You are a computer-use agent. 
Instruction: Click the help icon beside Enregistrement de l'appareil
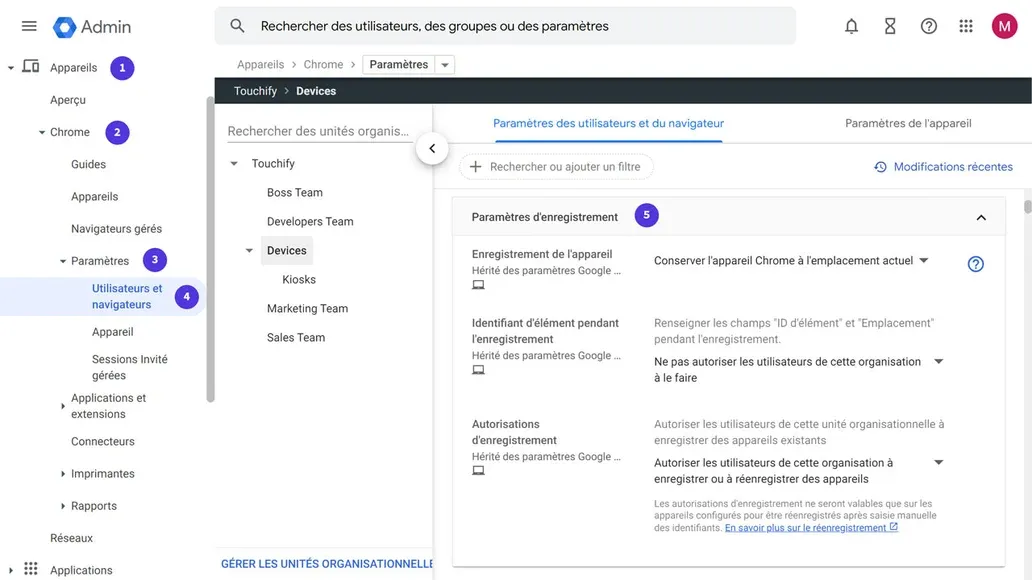tap(975, 263)
